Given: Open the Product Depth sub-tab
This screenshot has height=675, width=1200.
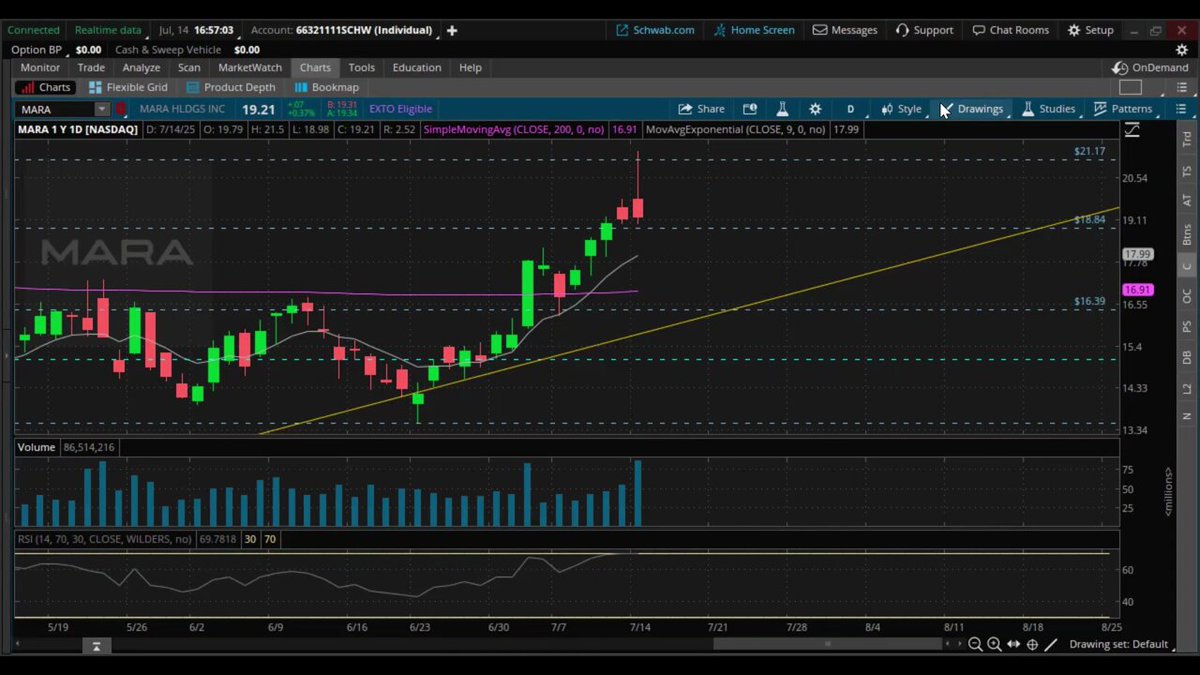Looking at the screenshot, I should click(231, 87).
